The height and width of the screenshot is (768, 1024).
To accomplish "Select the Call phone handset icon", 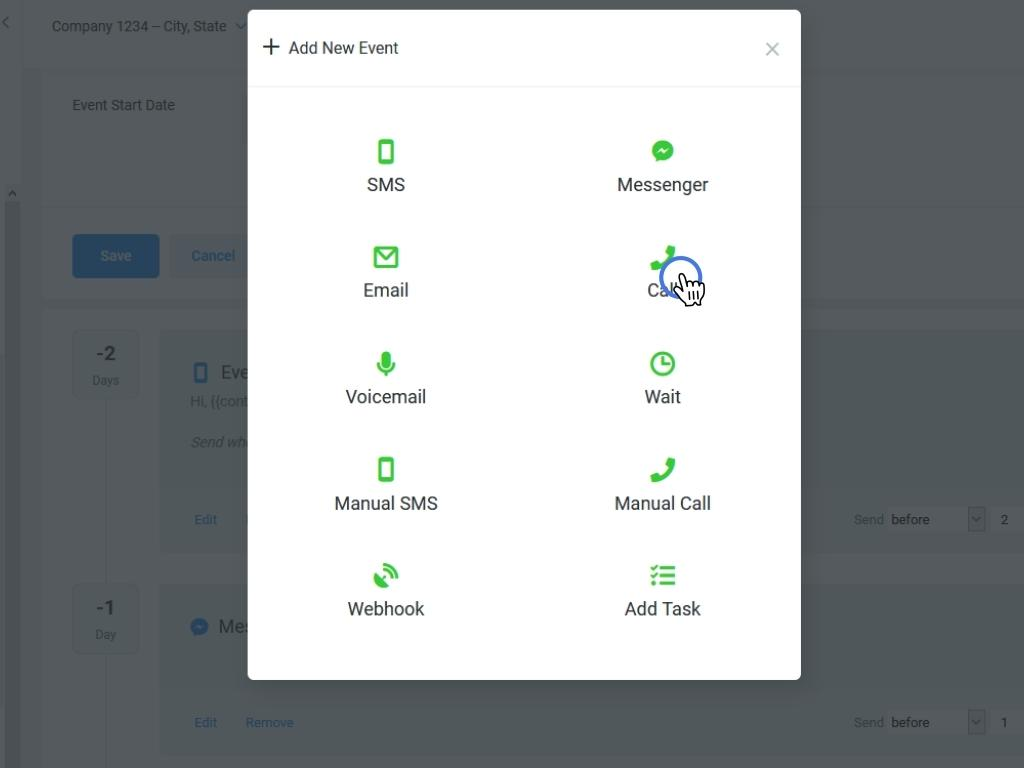I will point(662,257).
